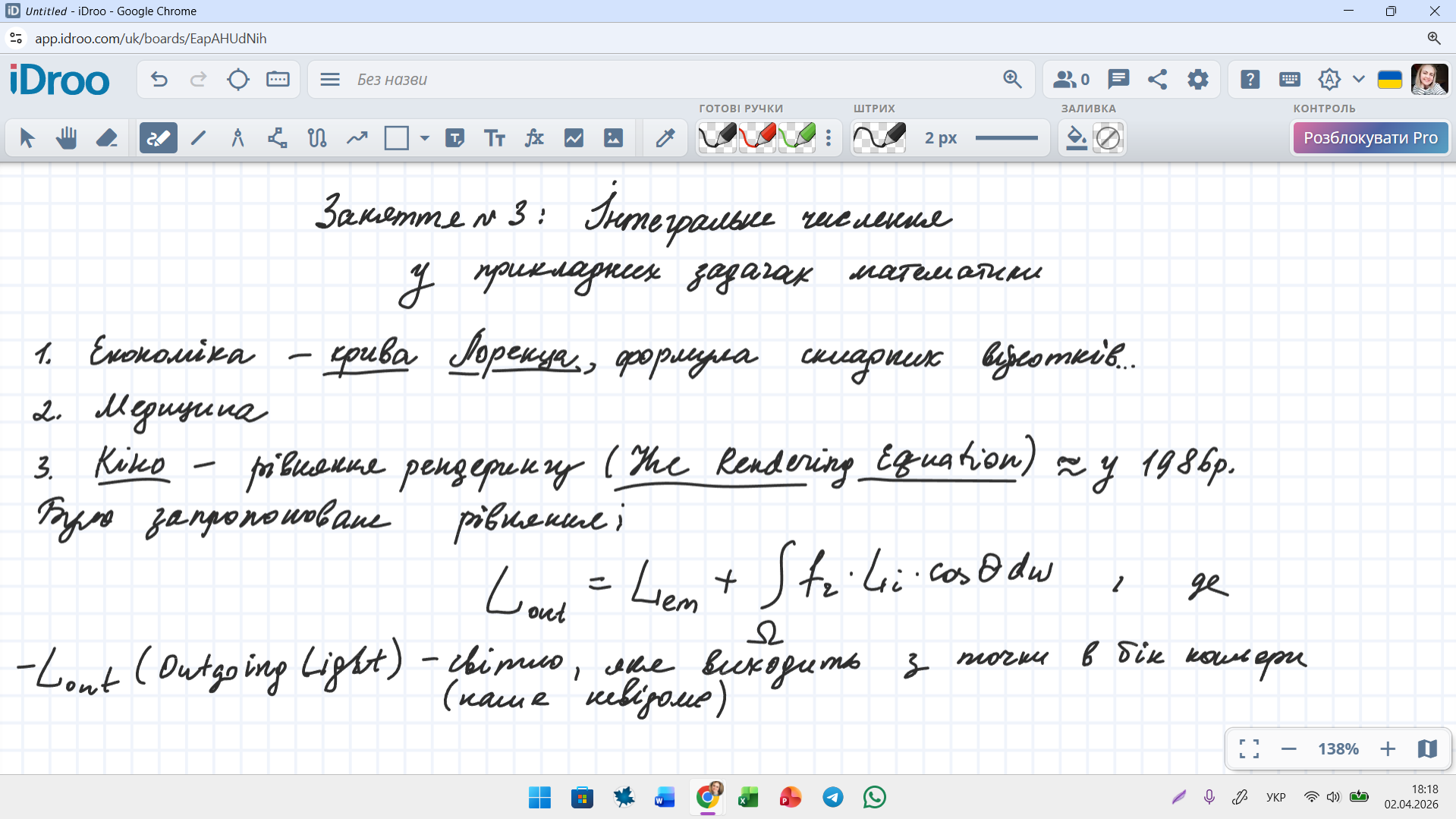Image resolution: width=1456 pixels, height=819 pixels.
Task: Select the red ready pen swatch
Action: (757, 138)
